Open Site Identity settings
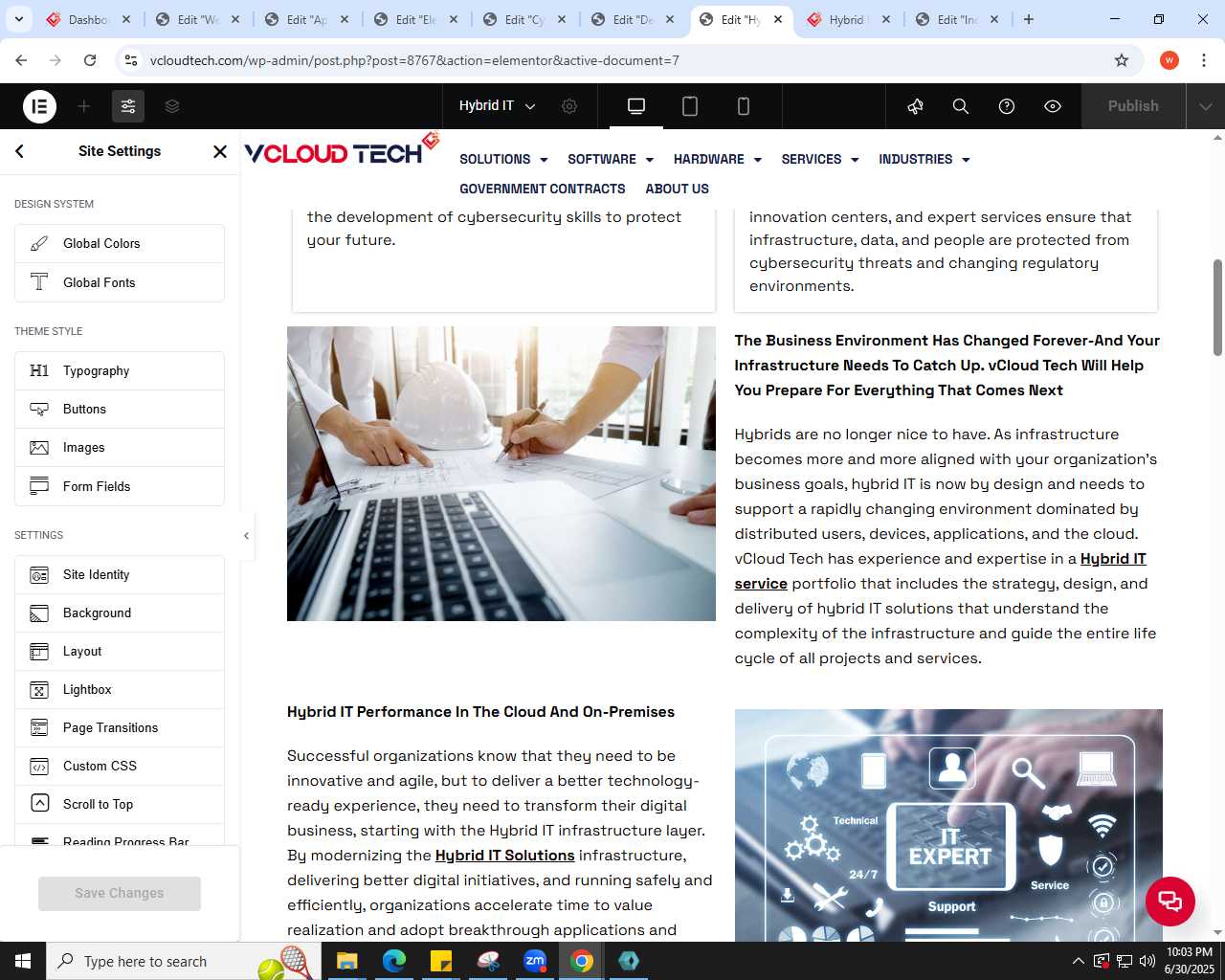 120,574
